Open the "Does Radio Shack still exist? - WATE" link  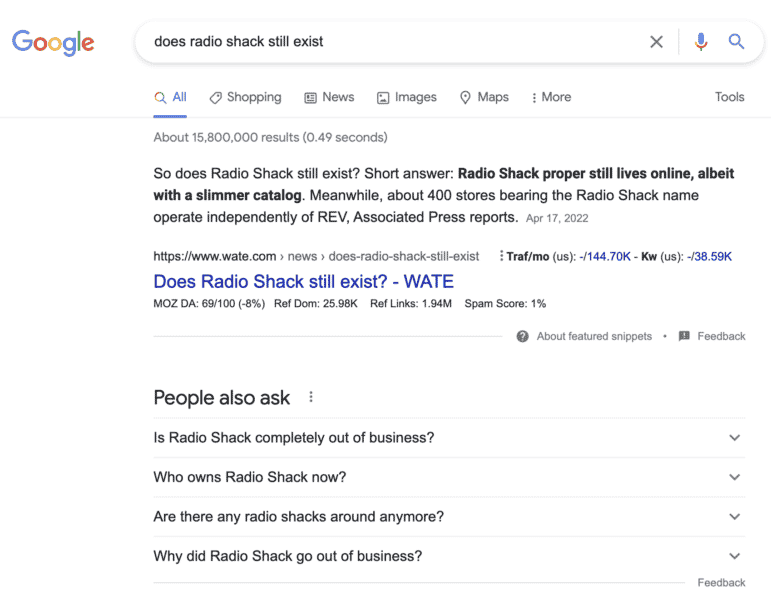303,281
